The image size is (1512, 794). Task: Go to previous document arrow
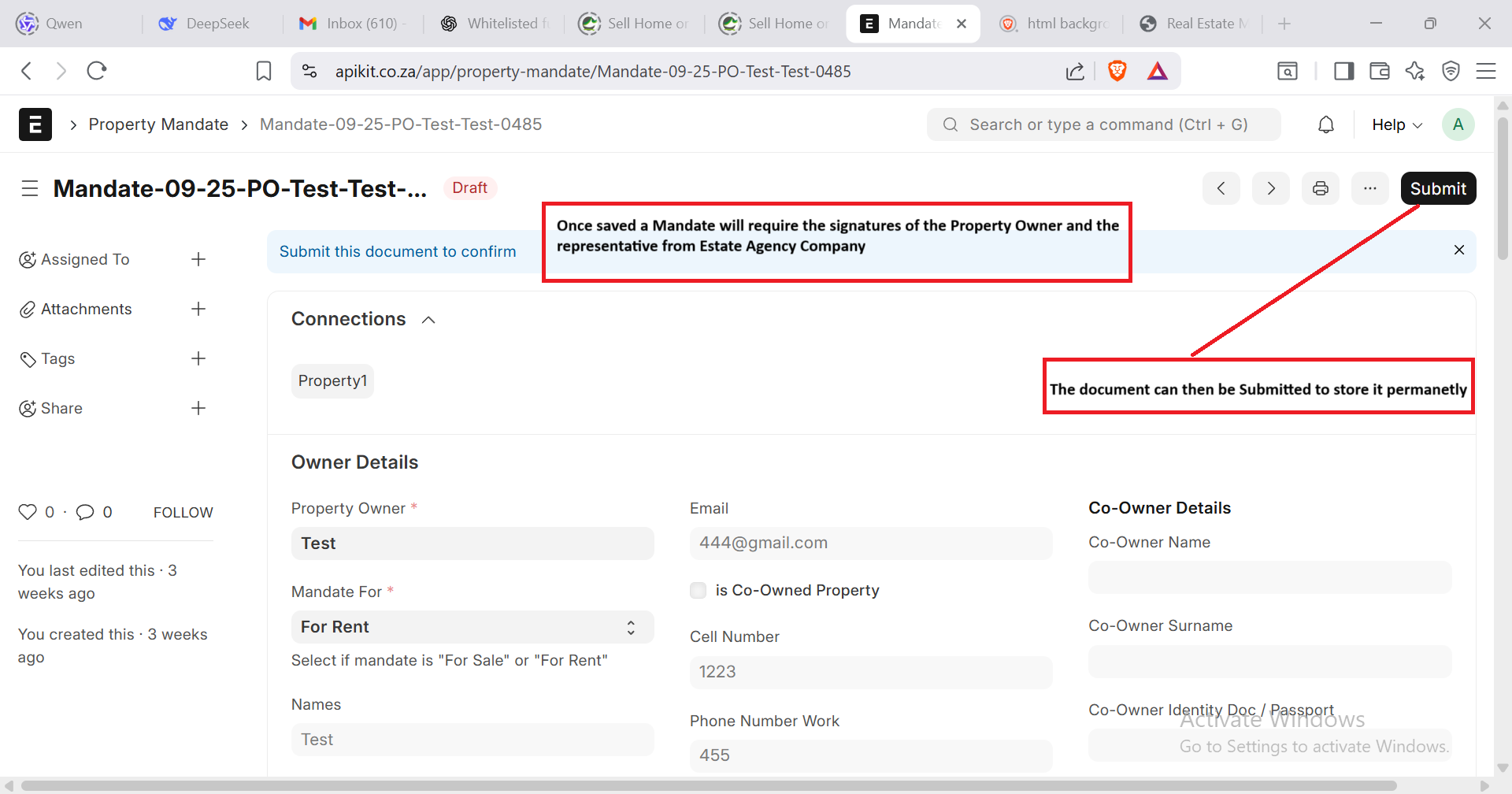coord(1221,188)
